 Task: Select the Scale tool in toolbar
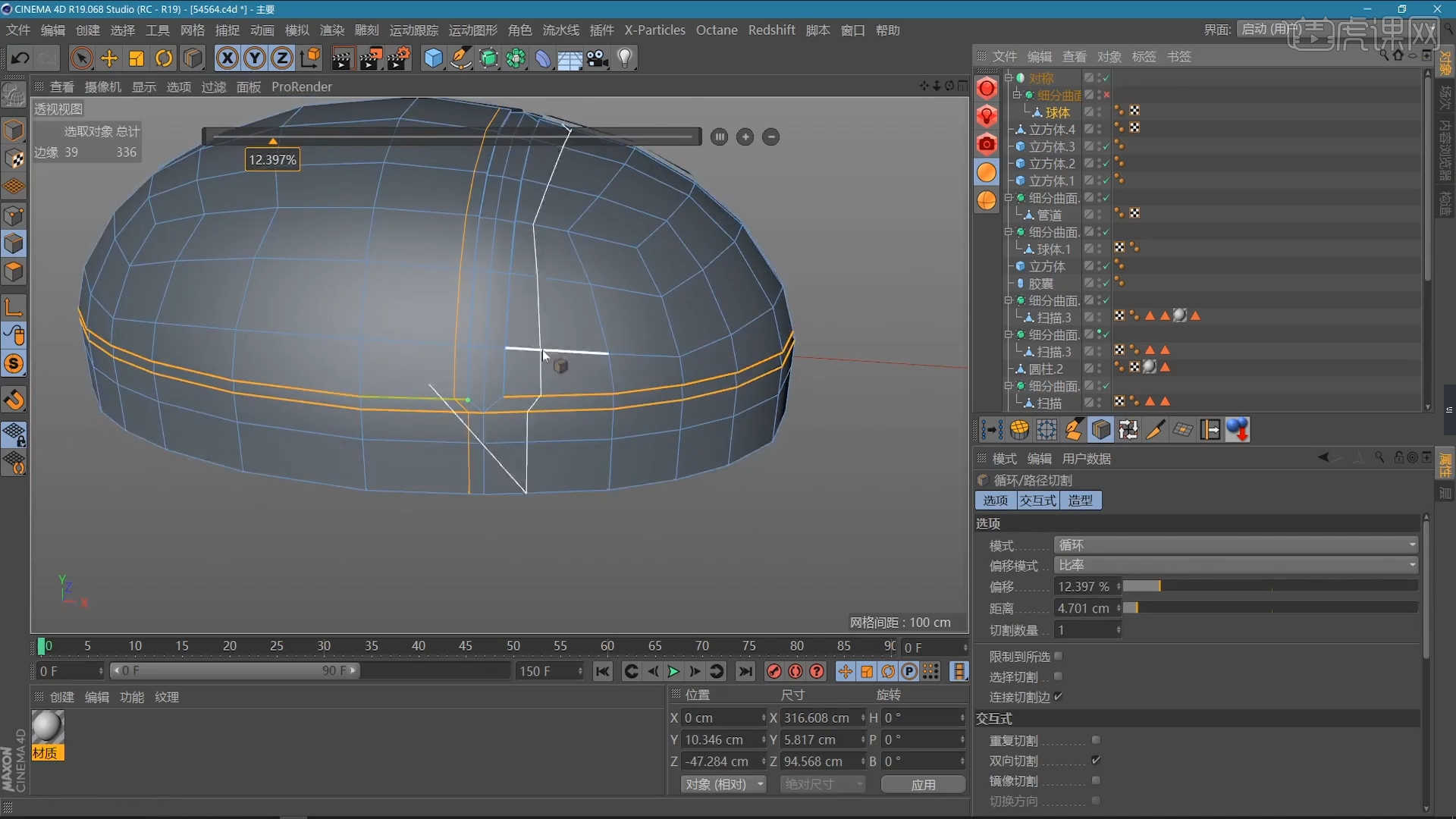136,58
